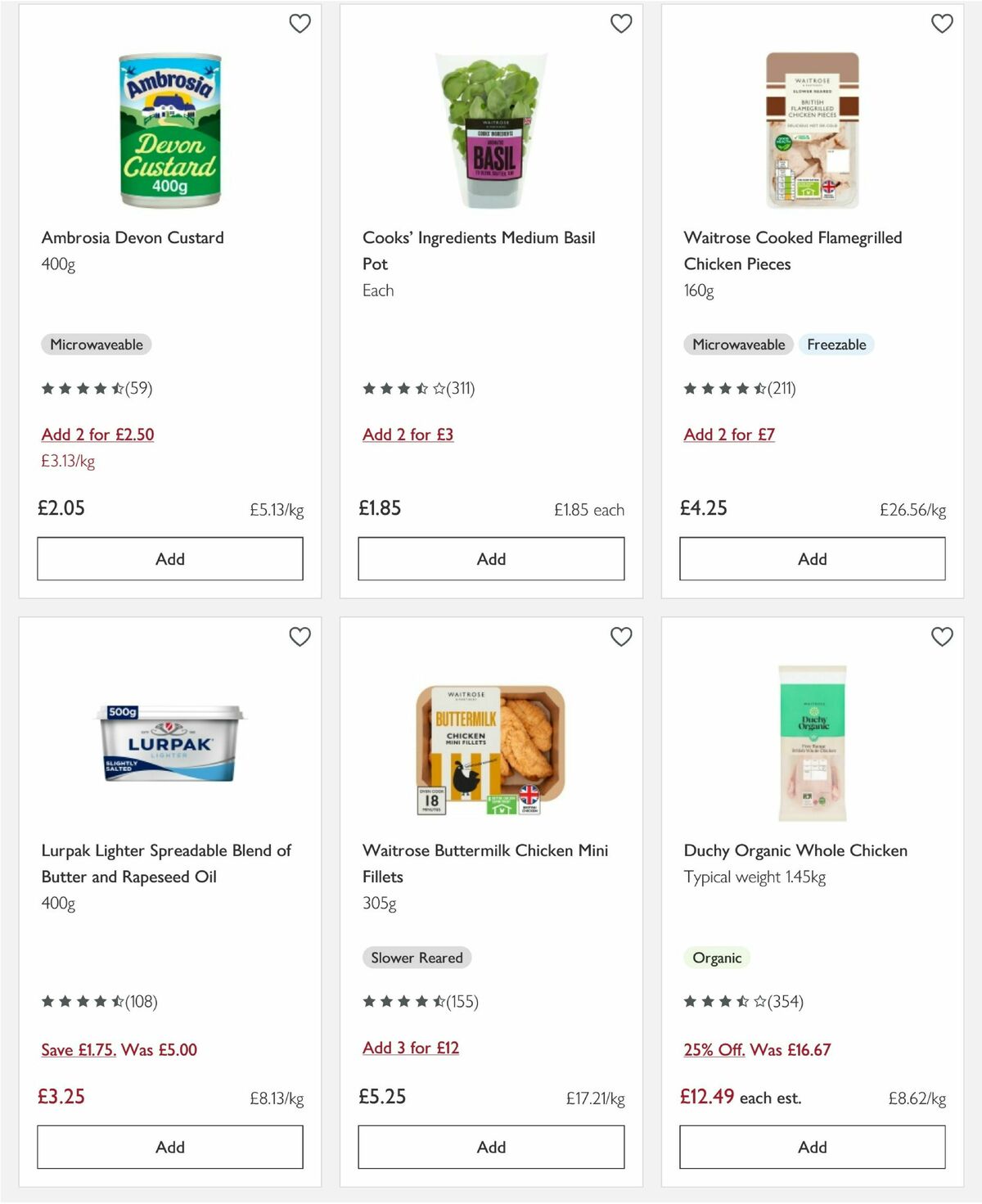Click the Basil Pot product image
The height and width of the screenshot is (1204, 982).
[x=490, y=131]
